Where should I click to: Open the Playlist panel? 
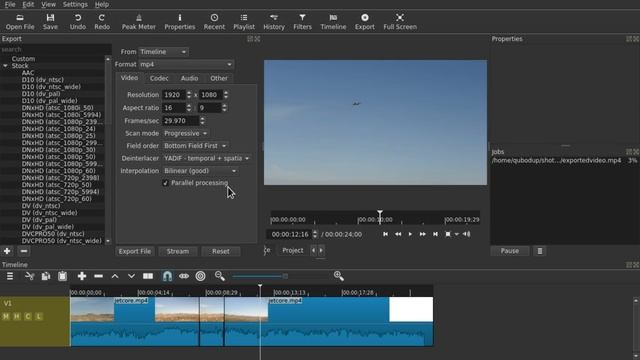pyautogui.click(x=244, y=22)
